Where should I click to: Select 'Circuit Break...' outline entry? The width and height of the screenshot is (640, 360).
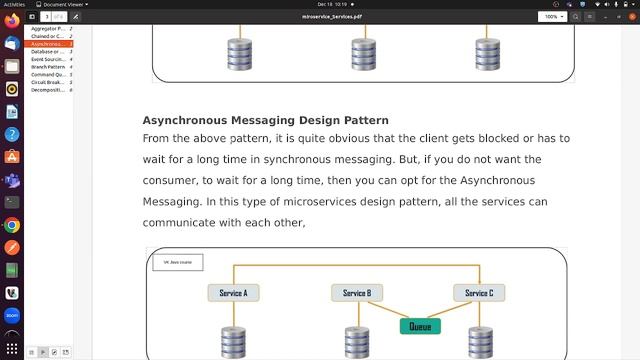(x=49, y=82)
